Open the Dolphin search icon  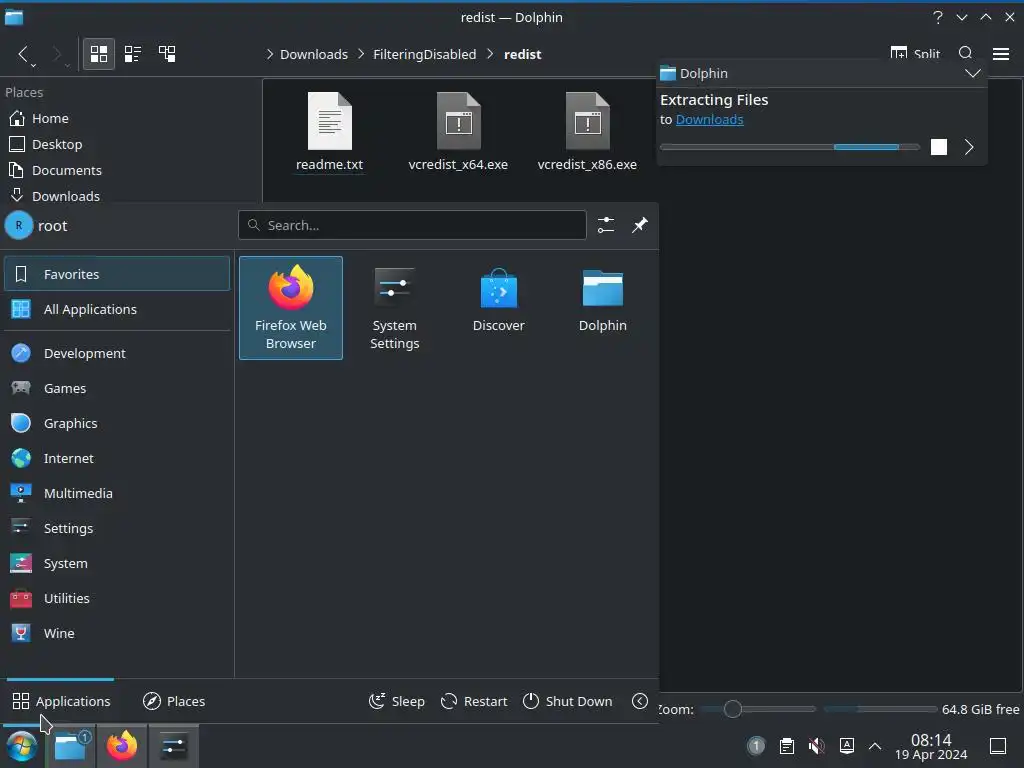966,54
